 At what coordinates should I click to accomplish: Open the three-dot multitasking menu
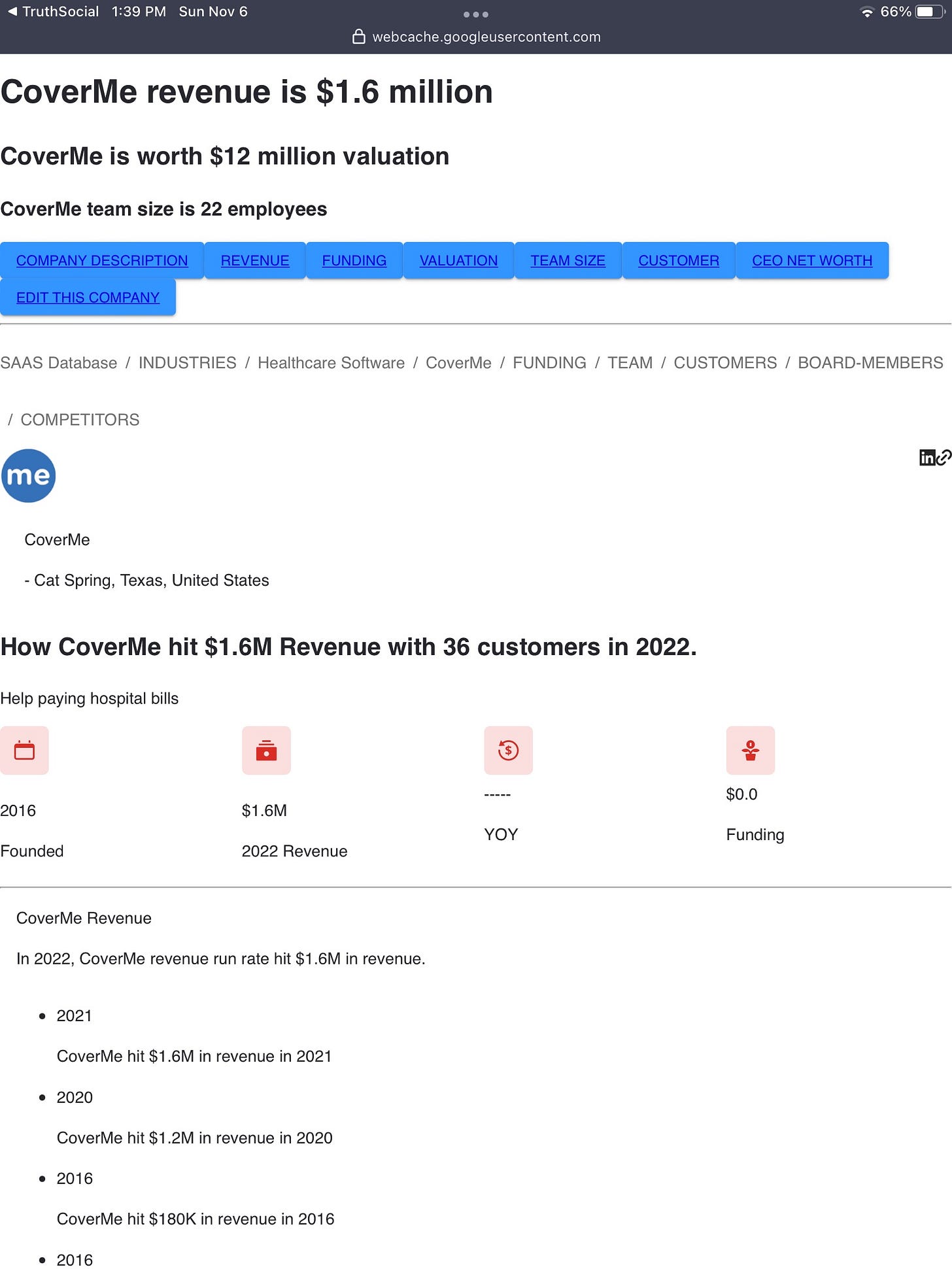(475, 14)
